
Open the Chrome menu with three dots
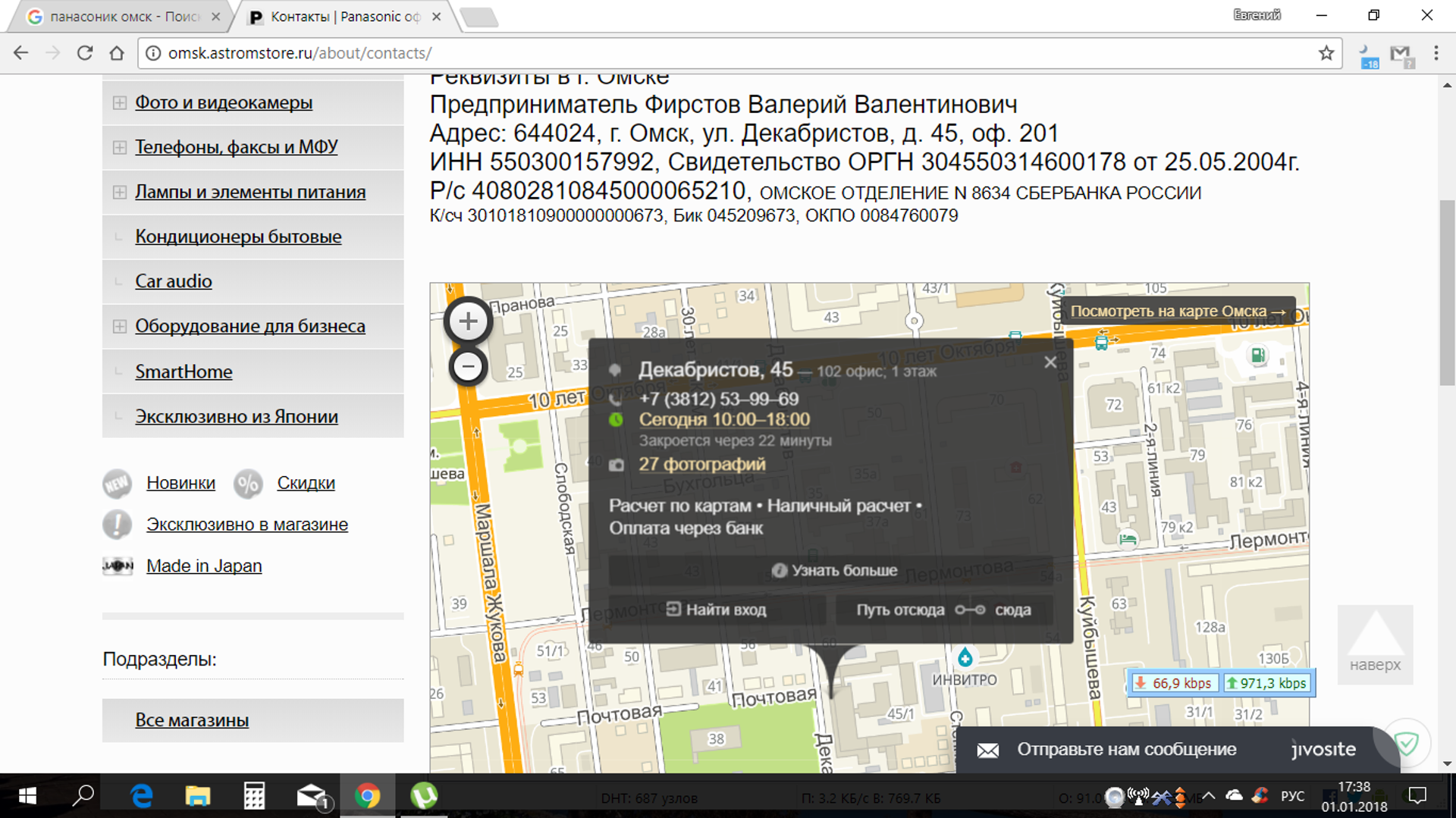[1436, 53]
